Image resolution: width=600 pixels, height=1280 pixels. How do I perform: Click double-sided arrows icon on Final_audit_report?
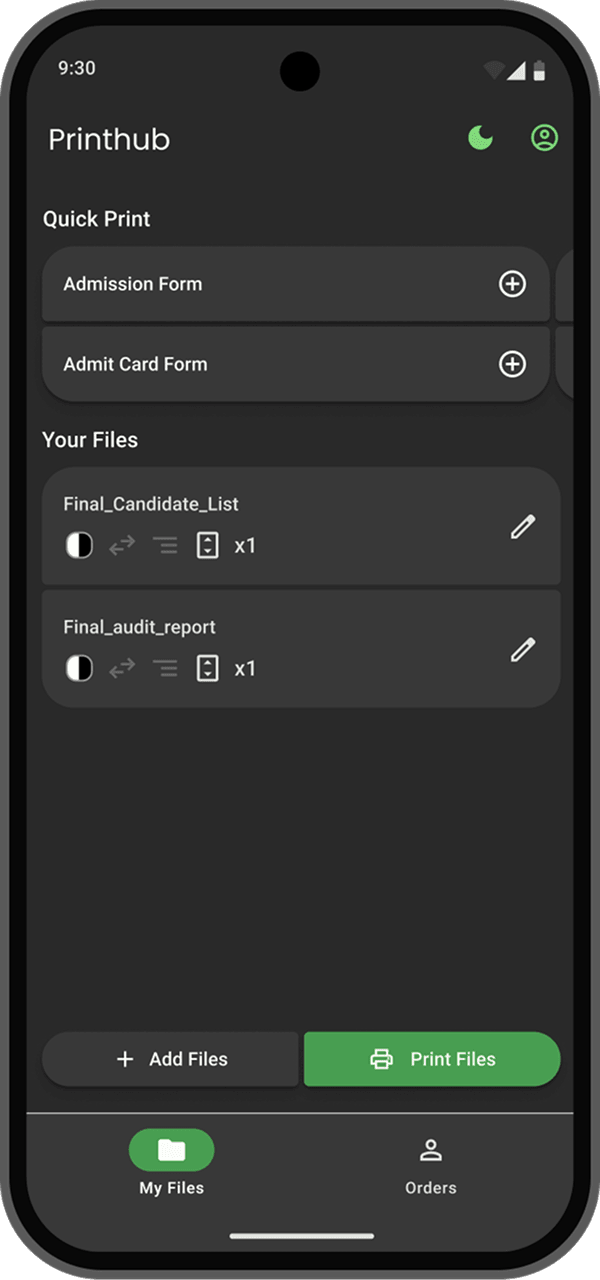pyautogui.click(x=122, y=669)
